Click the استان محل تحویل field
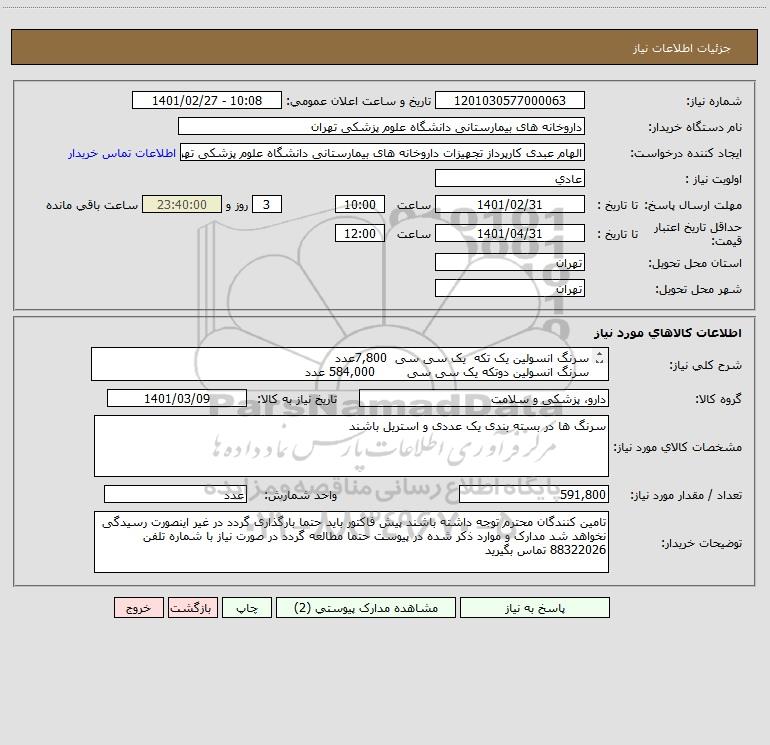Image resolution: width=770 pixels, height=745 pixels. click(x=510, y=262)
